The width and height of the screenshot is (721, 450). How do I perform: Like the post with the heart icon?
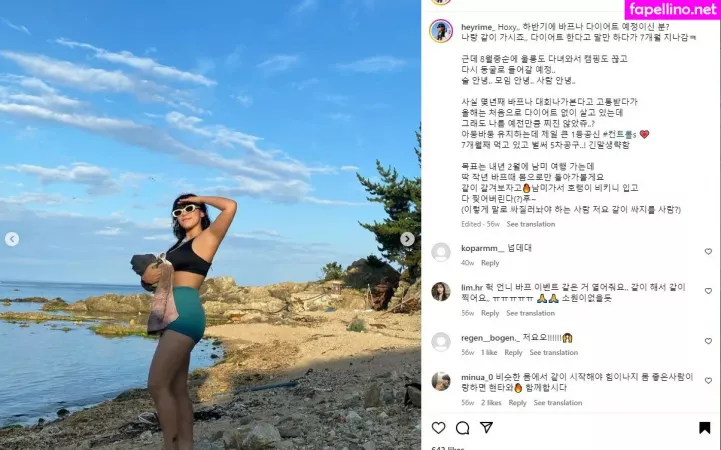438,428
